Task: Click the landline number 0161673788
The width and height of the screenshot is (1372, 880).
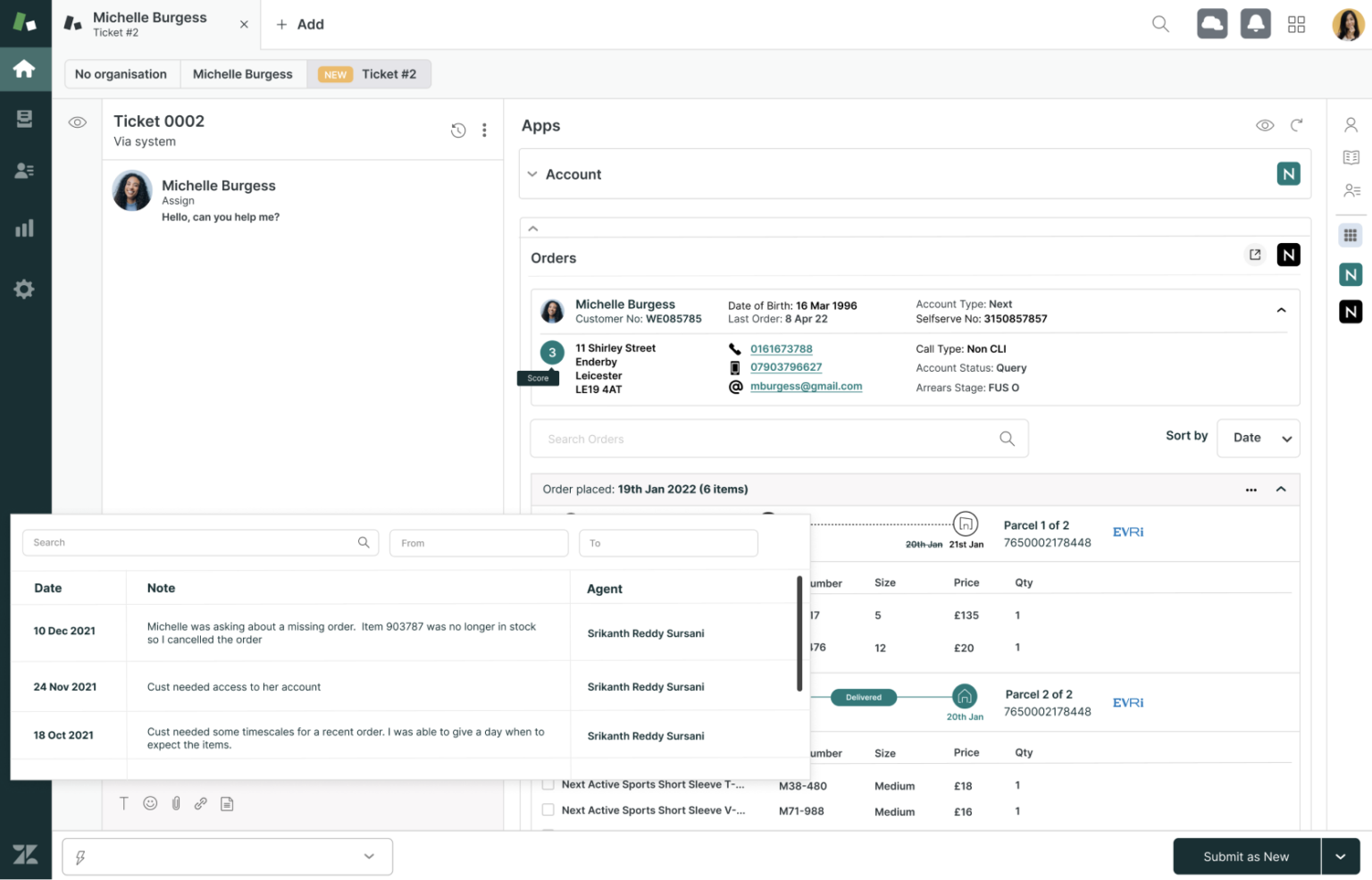Action: 781,348
